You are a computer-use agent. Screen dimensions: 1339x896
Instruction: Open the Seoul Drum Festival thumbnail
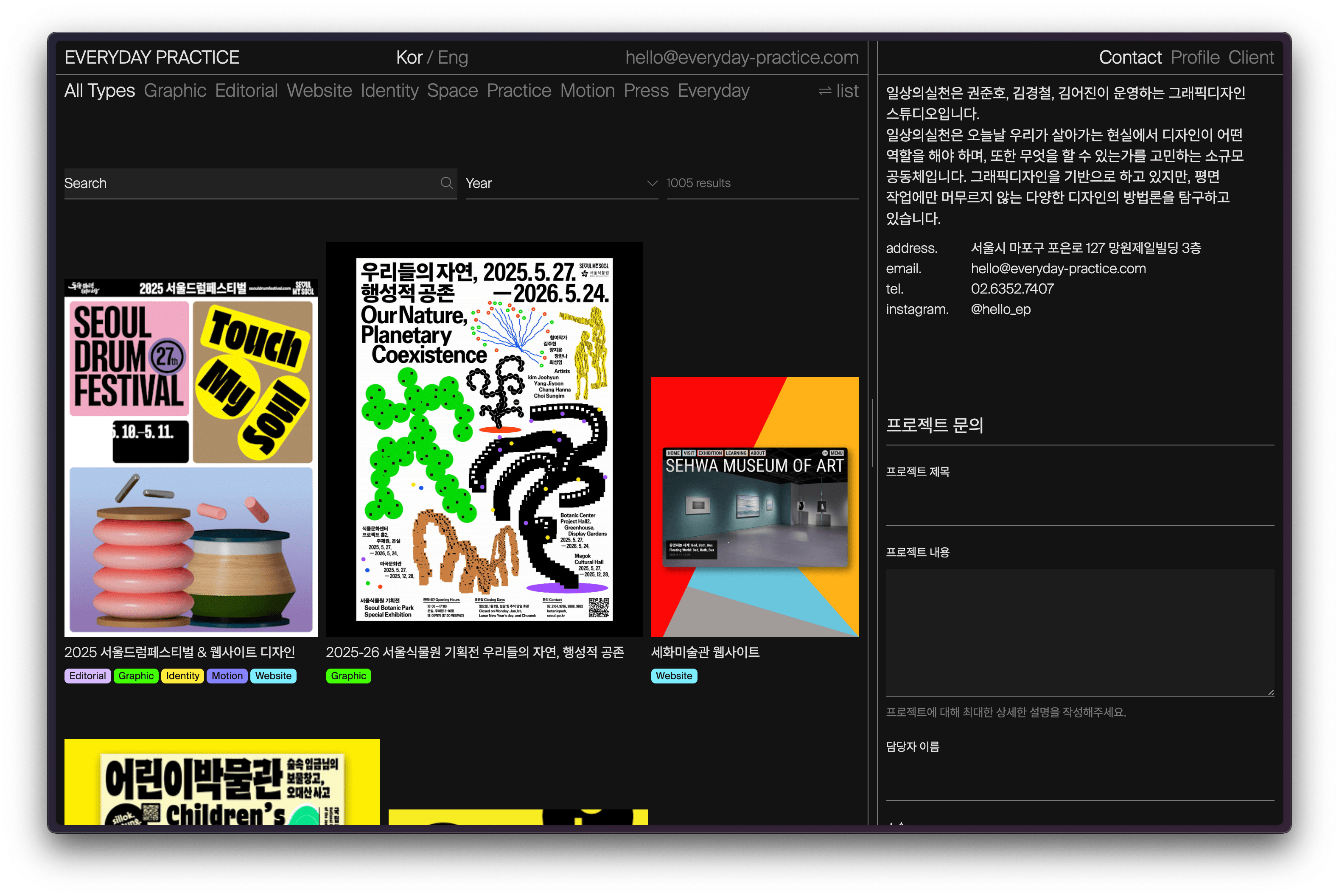coord(191,457)
